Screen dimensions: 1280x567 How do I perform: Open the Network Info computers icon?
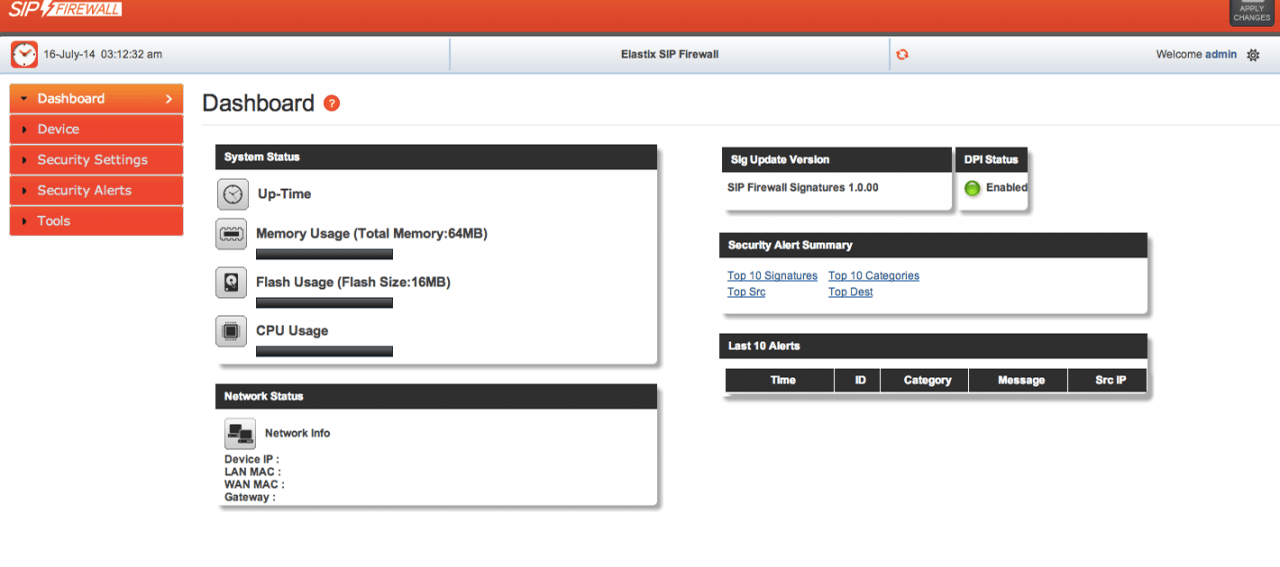pos(240,434)
